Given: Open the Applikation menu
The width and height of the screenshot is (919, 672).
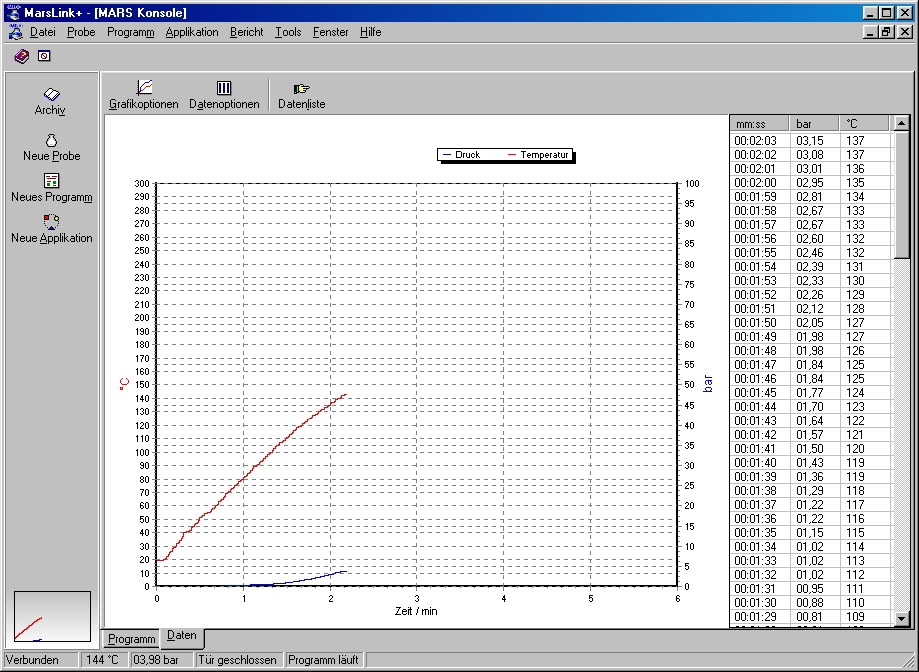Looking at the screenshot, I should pyautogui.click(x=192, y=32).
